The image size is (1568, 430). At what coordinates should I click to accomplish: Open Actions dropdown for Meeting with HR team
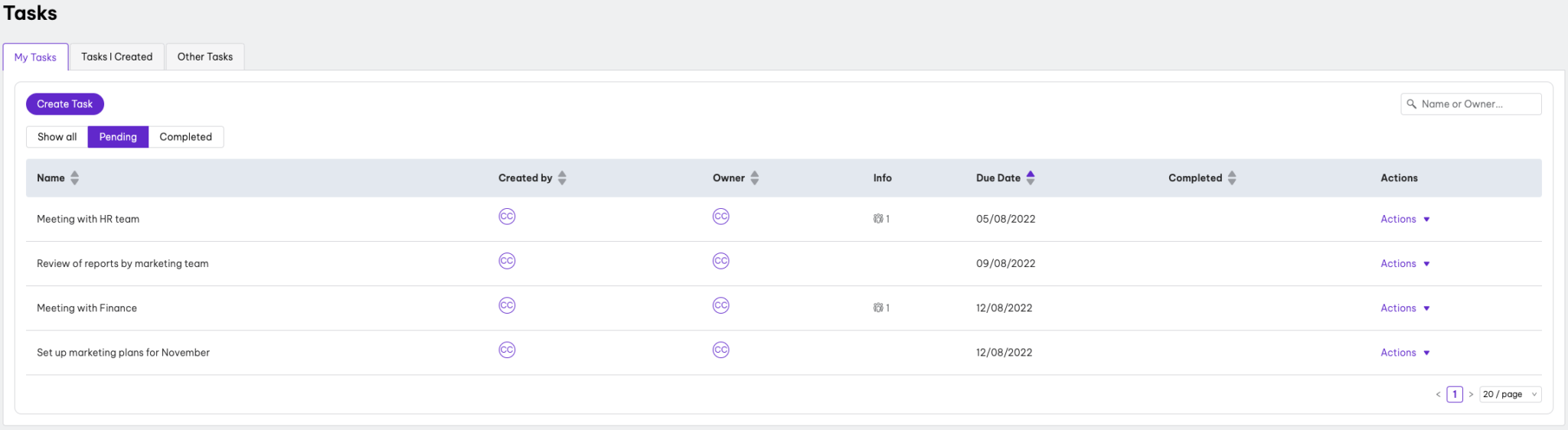[x=1405, y=219]
